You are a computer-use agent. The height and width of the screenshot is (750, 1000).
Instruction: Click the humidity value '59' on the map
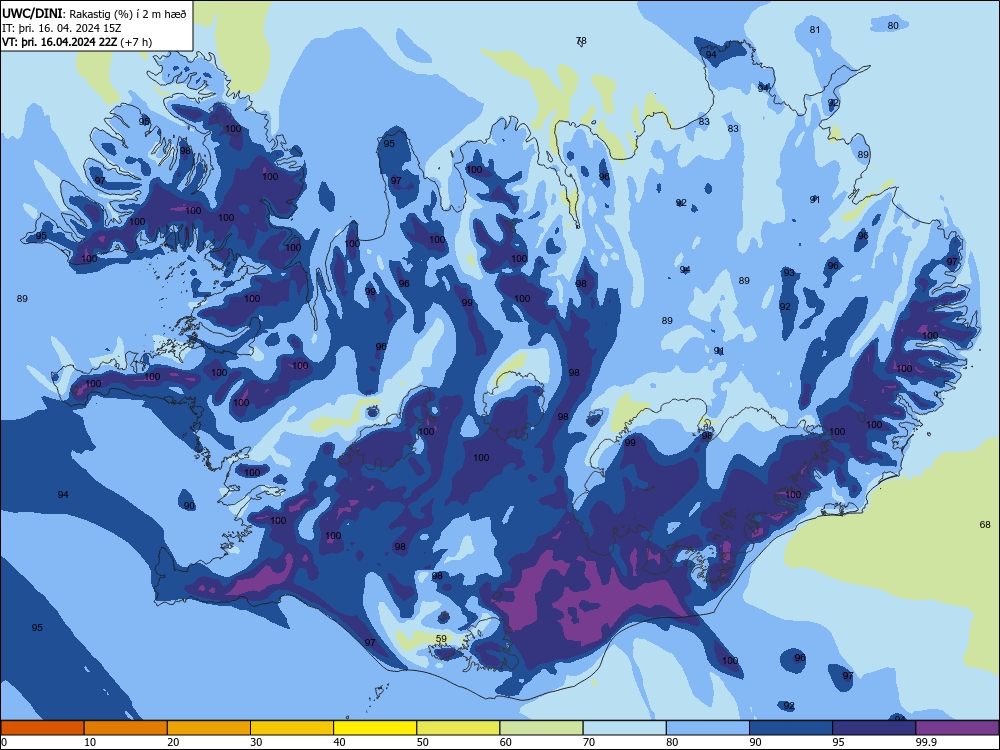pyautogui.click(x=441, y=638)
